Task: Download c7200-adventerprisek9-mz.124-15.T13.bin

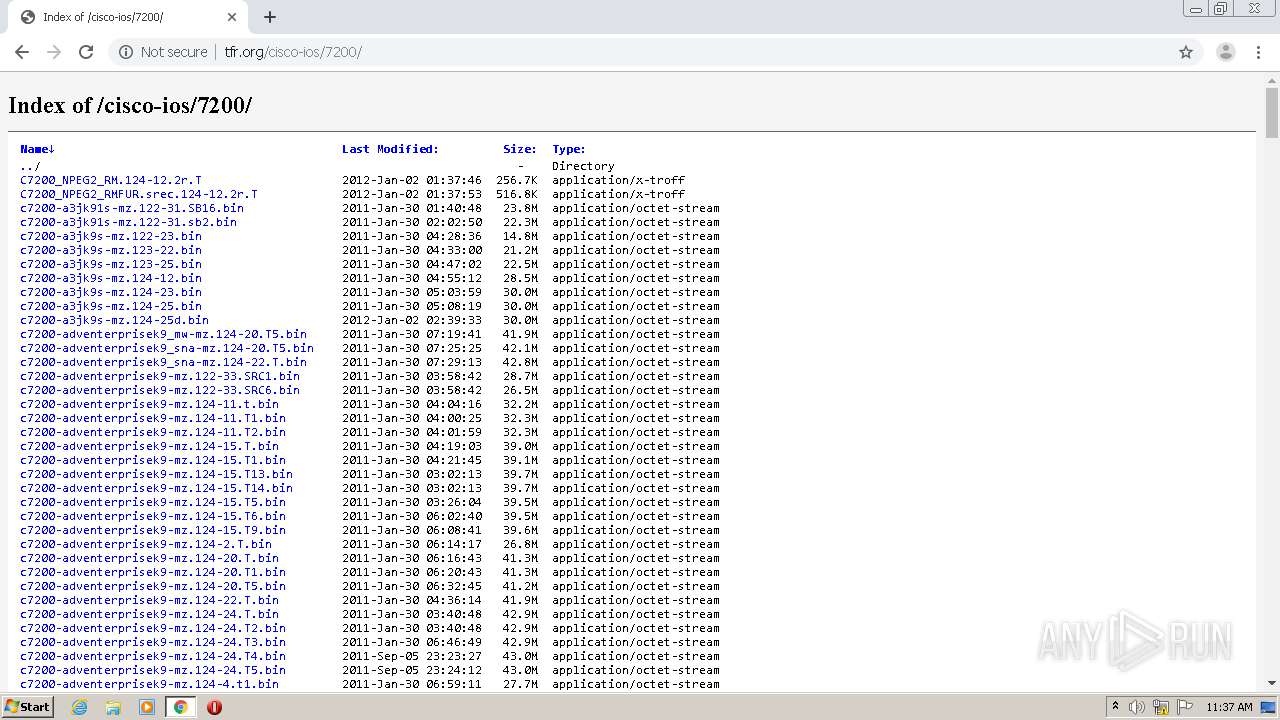Action: click(x=156, y=475)
